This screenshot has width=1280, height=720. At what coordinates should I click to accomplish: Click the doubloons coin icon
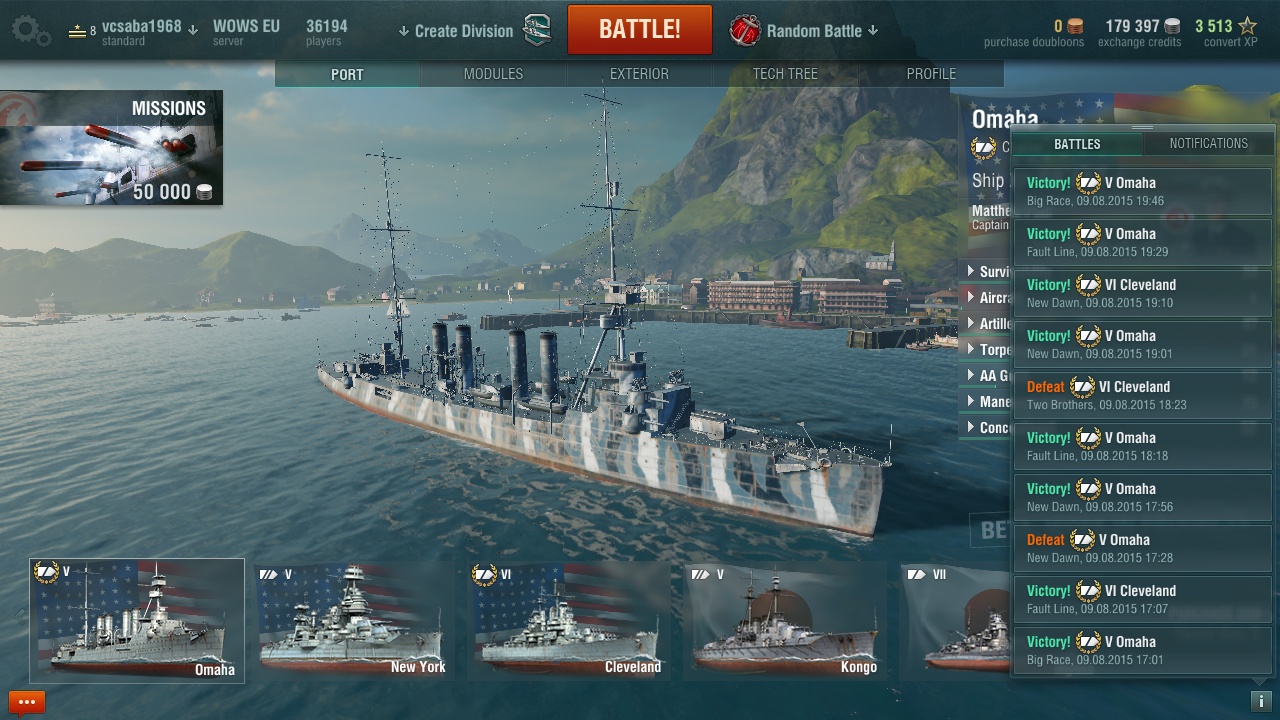(1075, 26)
